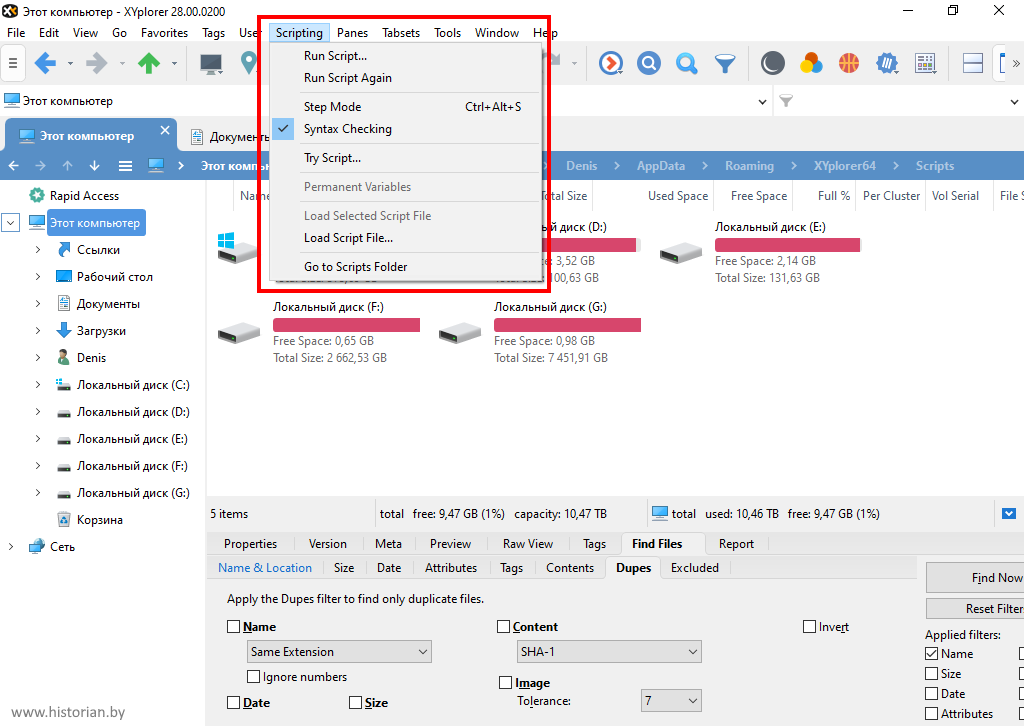Open the SHA-1 hash dropdown
Viewport: 1024px width, 726px height.
point(608,652)
